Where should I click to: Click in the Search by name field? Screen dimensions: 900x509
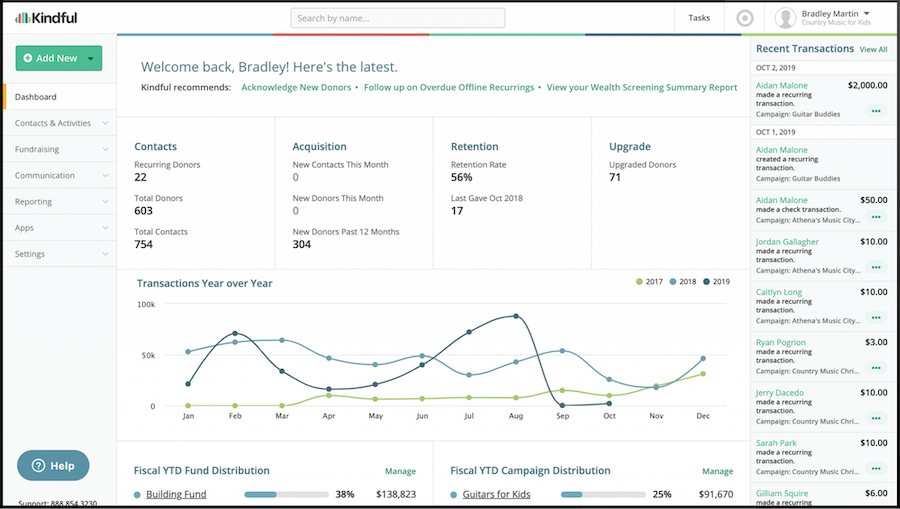(x=398, y=18)
